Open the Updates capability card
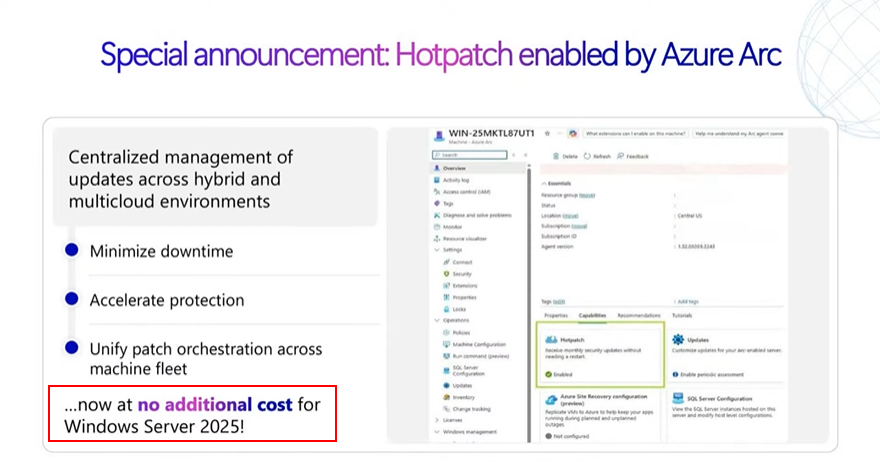 (x=727, y=356)
